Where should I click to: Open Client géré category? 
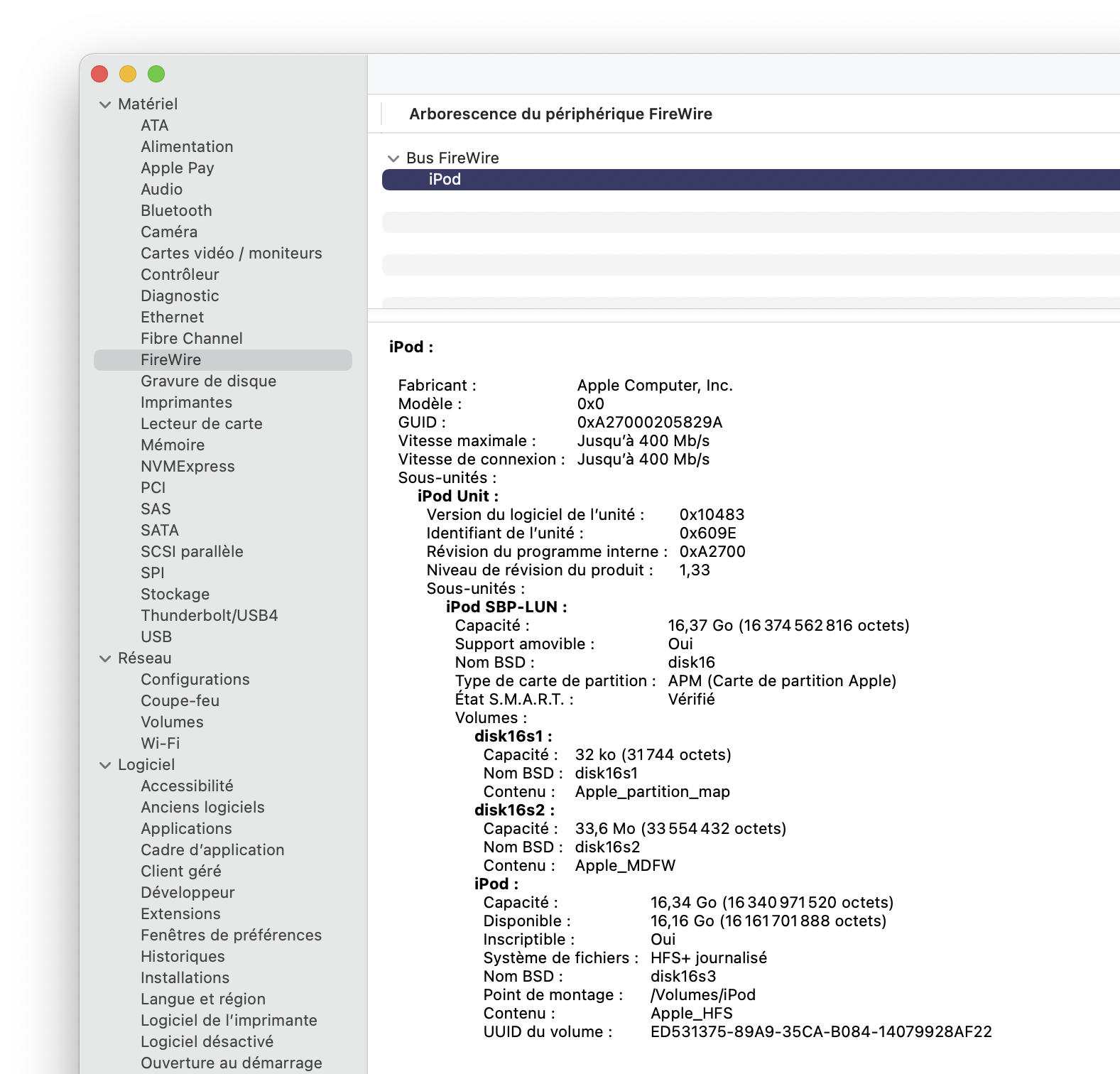pyautogui.click(x=181, y=872)
